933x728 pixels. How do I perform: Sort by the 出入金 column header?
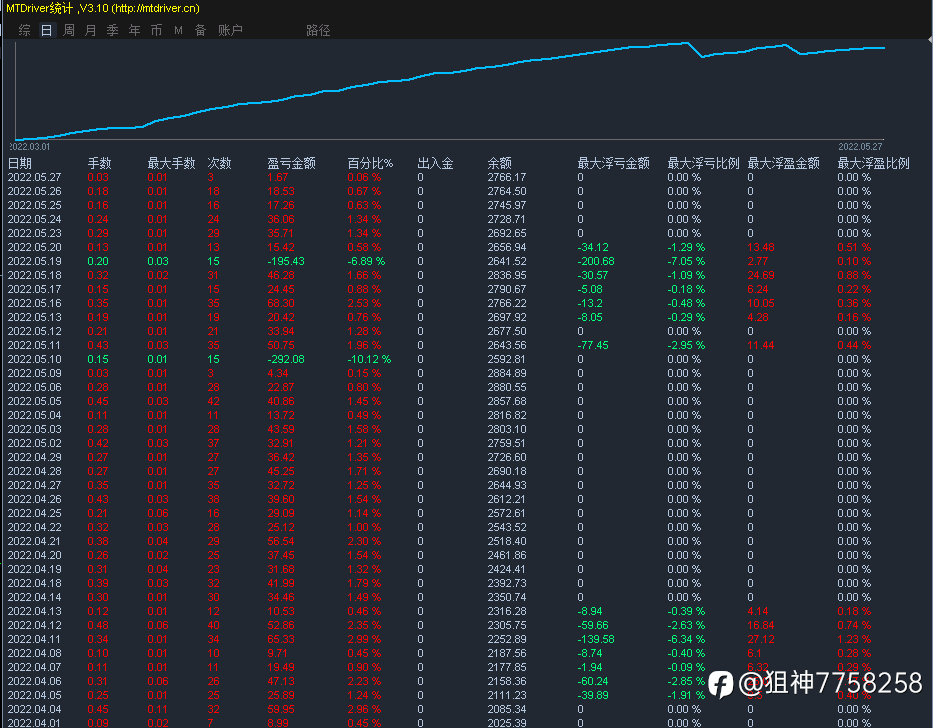pos(436,163)
